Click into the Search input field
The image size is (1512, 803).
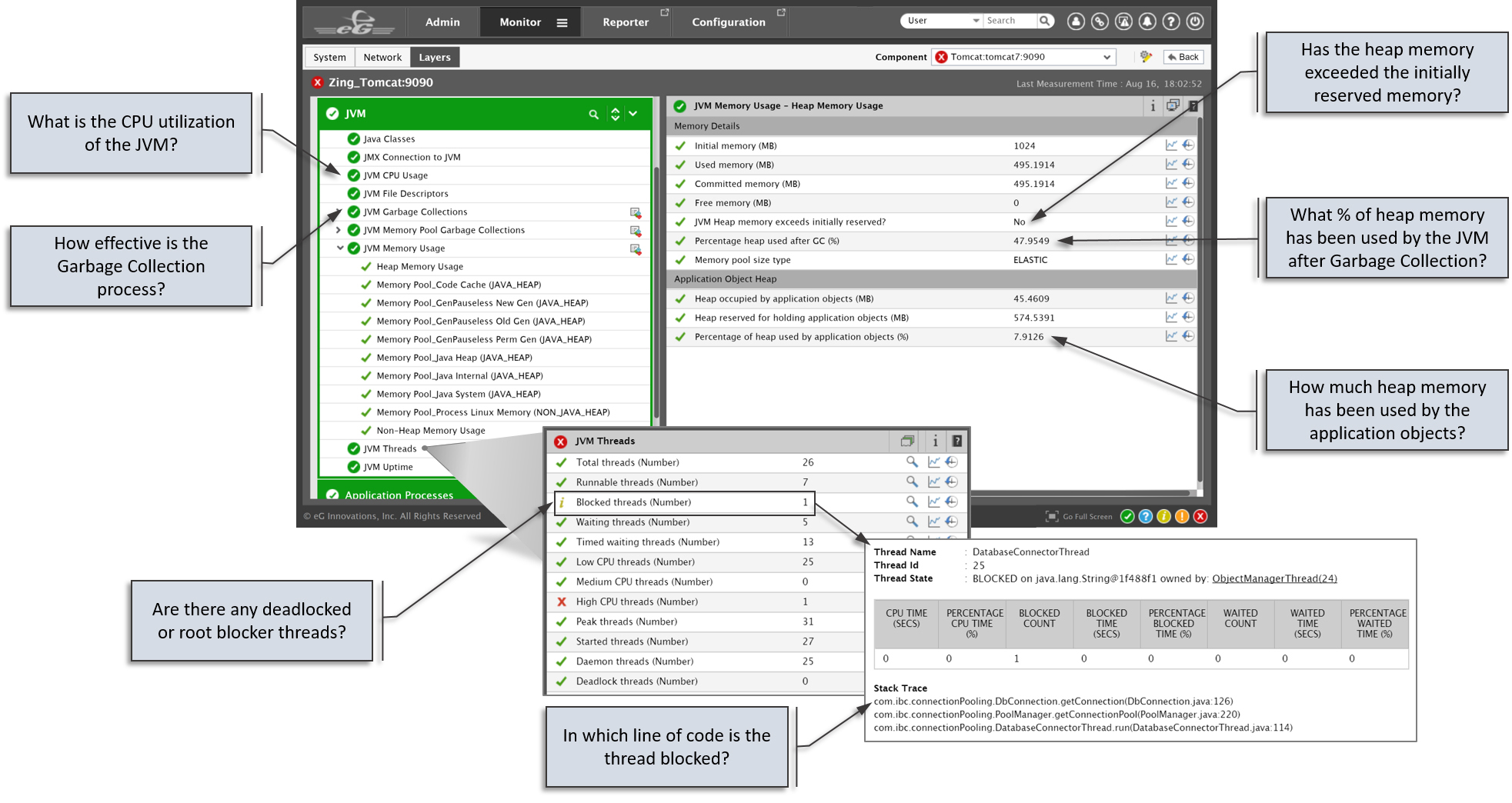(1010, 21)
